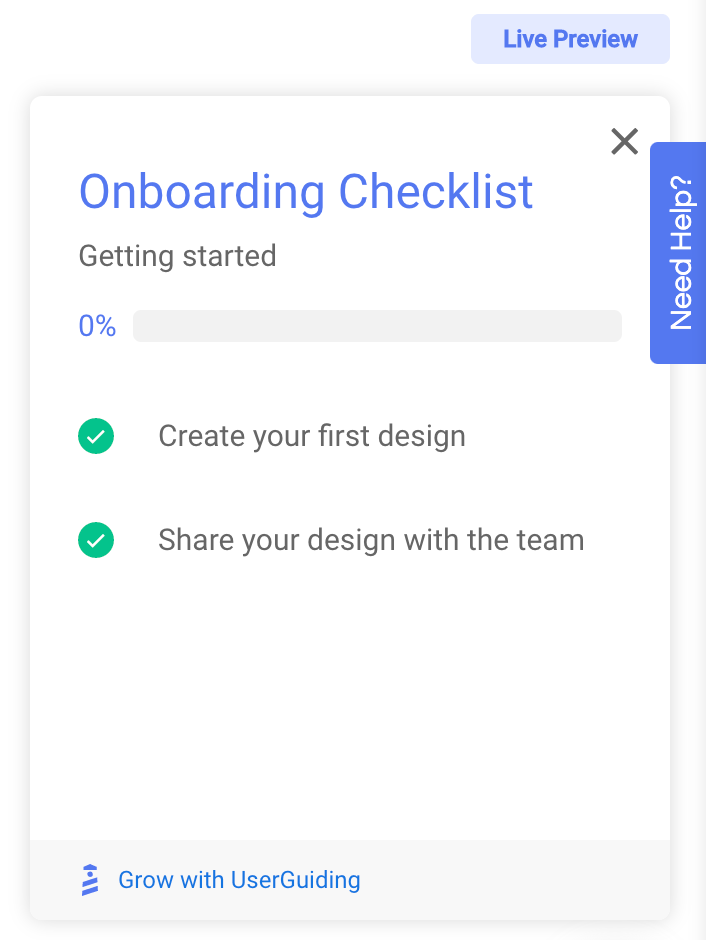Screen dimensions: 706x940
Task: Dismiss the onboarding checklist popup
Action: (624, 141)
